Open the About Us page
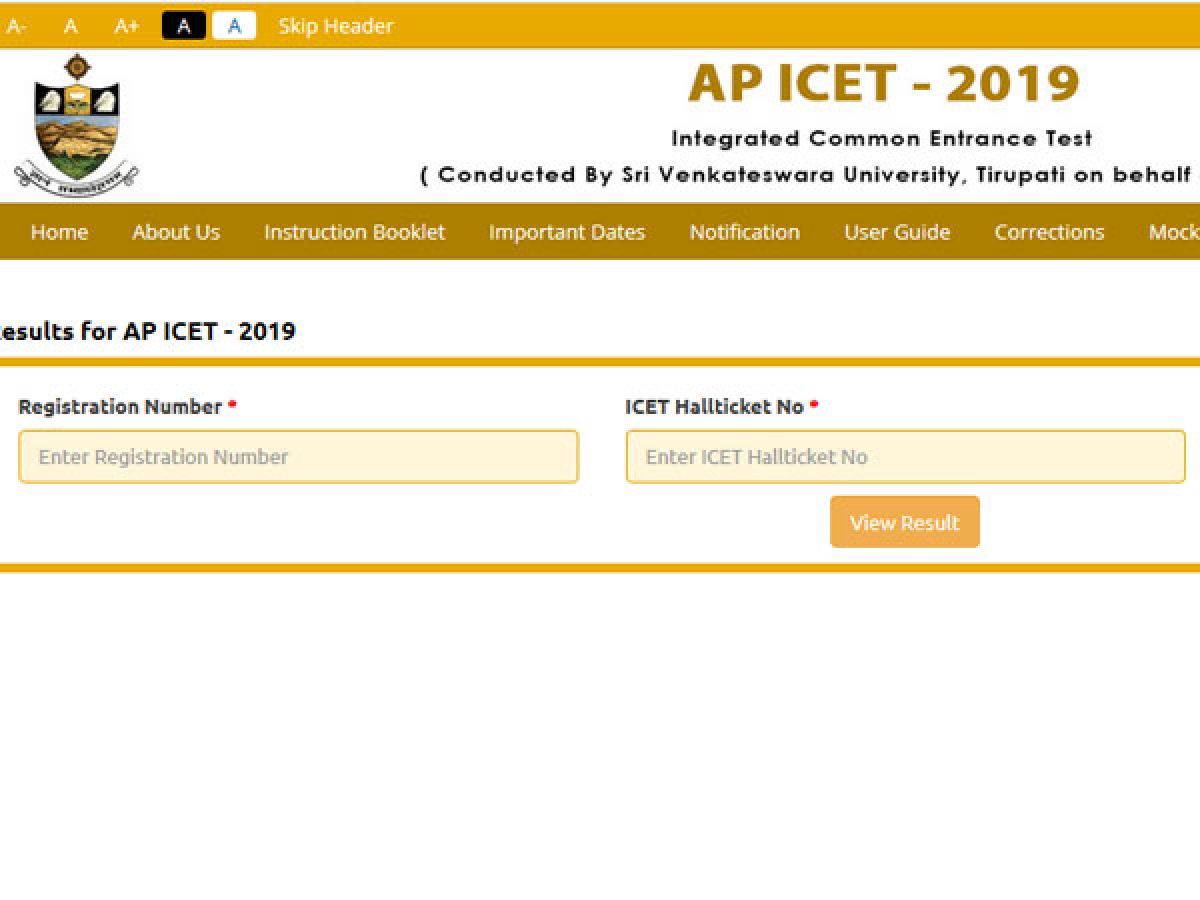The width and height of the screenshot is (1200, 900). point(176,232)
